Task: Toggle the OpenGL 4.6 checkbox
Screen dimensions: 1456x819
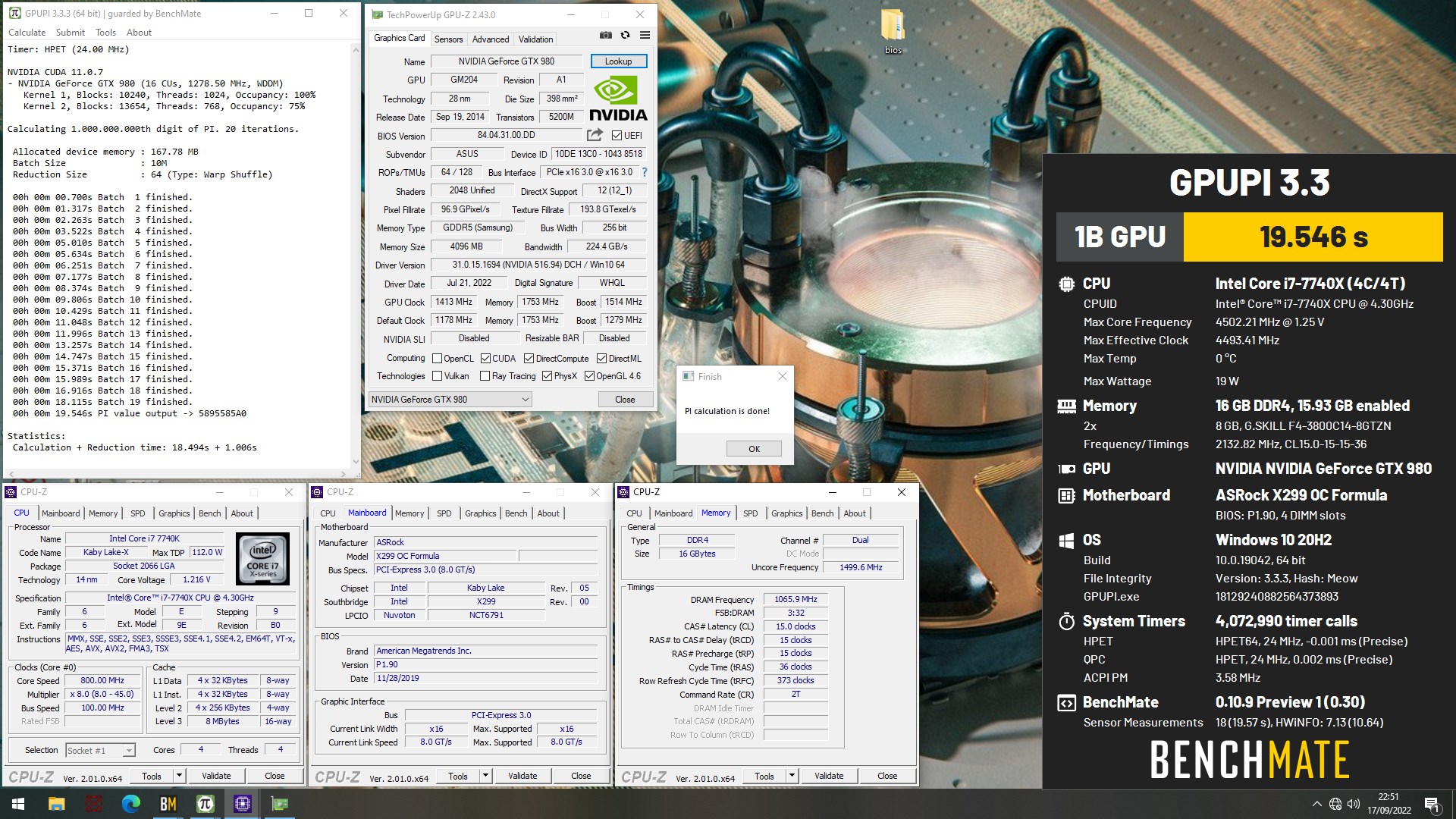Action: click(x=589, y=376)
